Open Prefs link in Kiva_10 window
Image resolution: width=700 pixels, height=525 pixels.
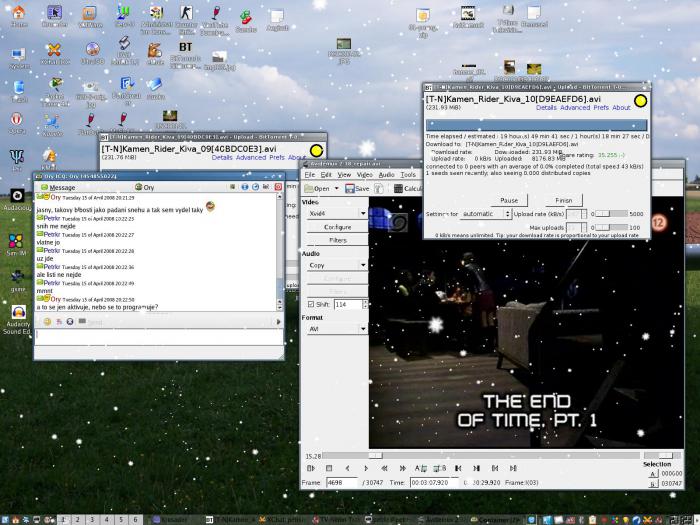[x=601, y=108]
